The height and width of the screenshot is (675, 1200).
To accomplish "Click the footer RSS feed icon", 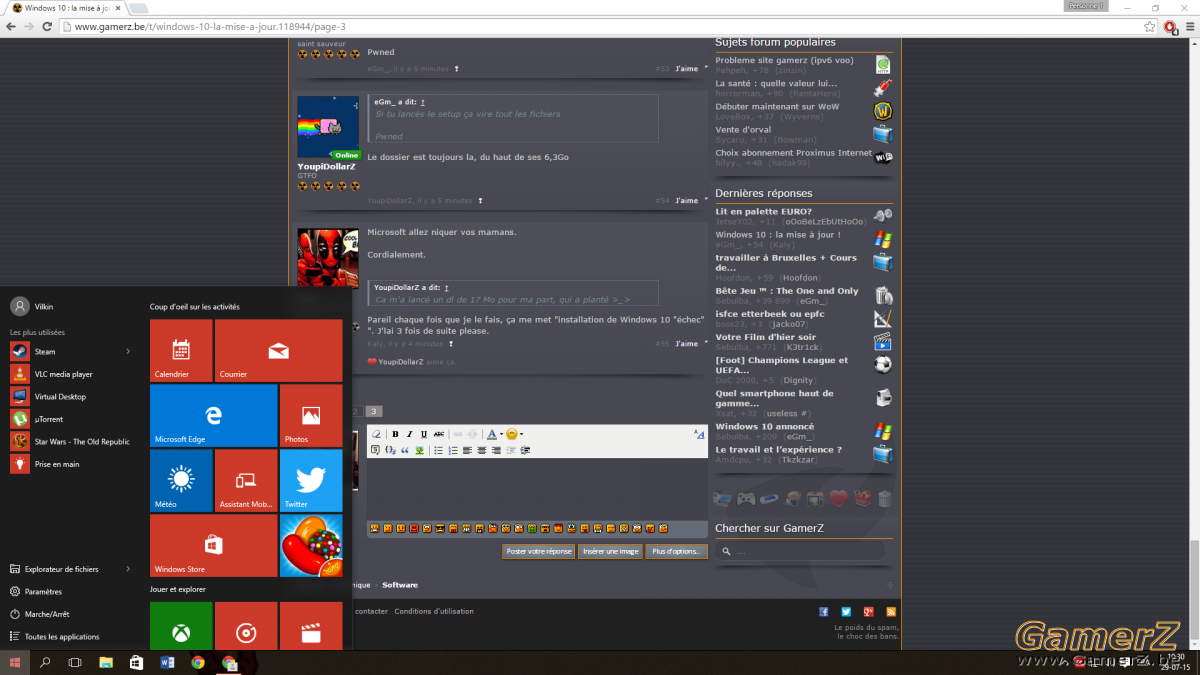I will click(891, 611).
